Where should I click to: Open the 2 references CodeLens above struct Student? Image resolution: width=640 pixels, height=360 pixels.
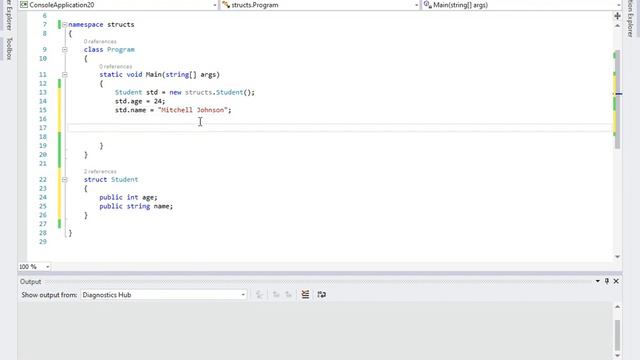(100, 171)
